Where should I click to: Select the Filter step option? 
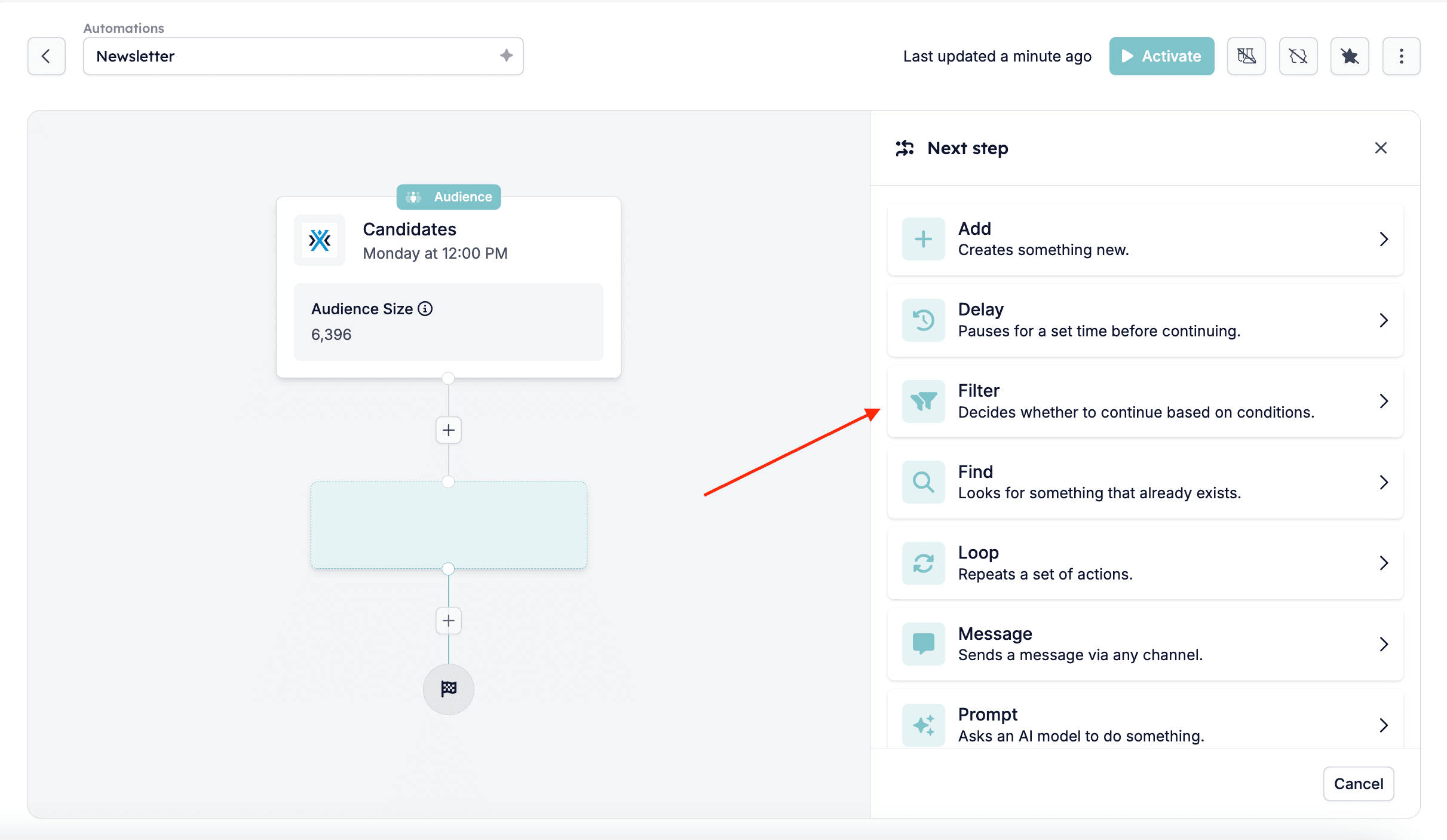1145,401
